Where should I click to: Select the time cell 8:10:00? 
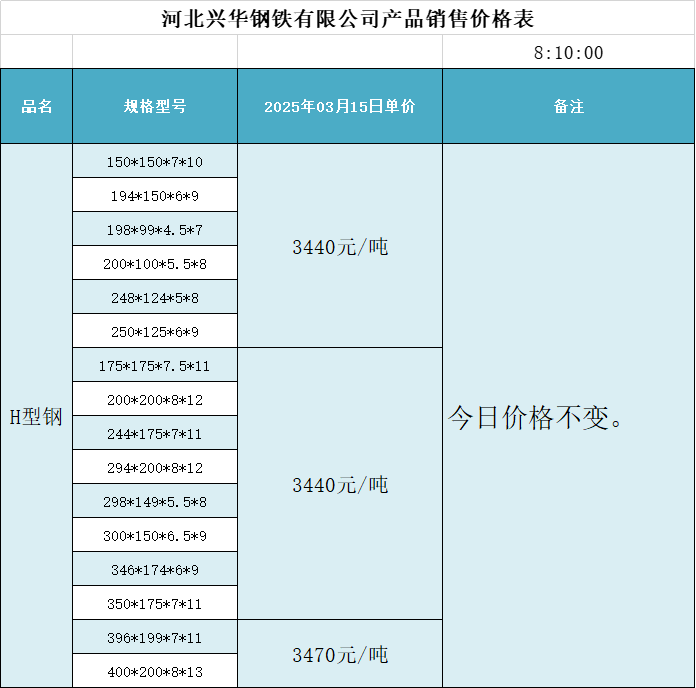(x=568, y=52)
